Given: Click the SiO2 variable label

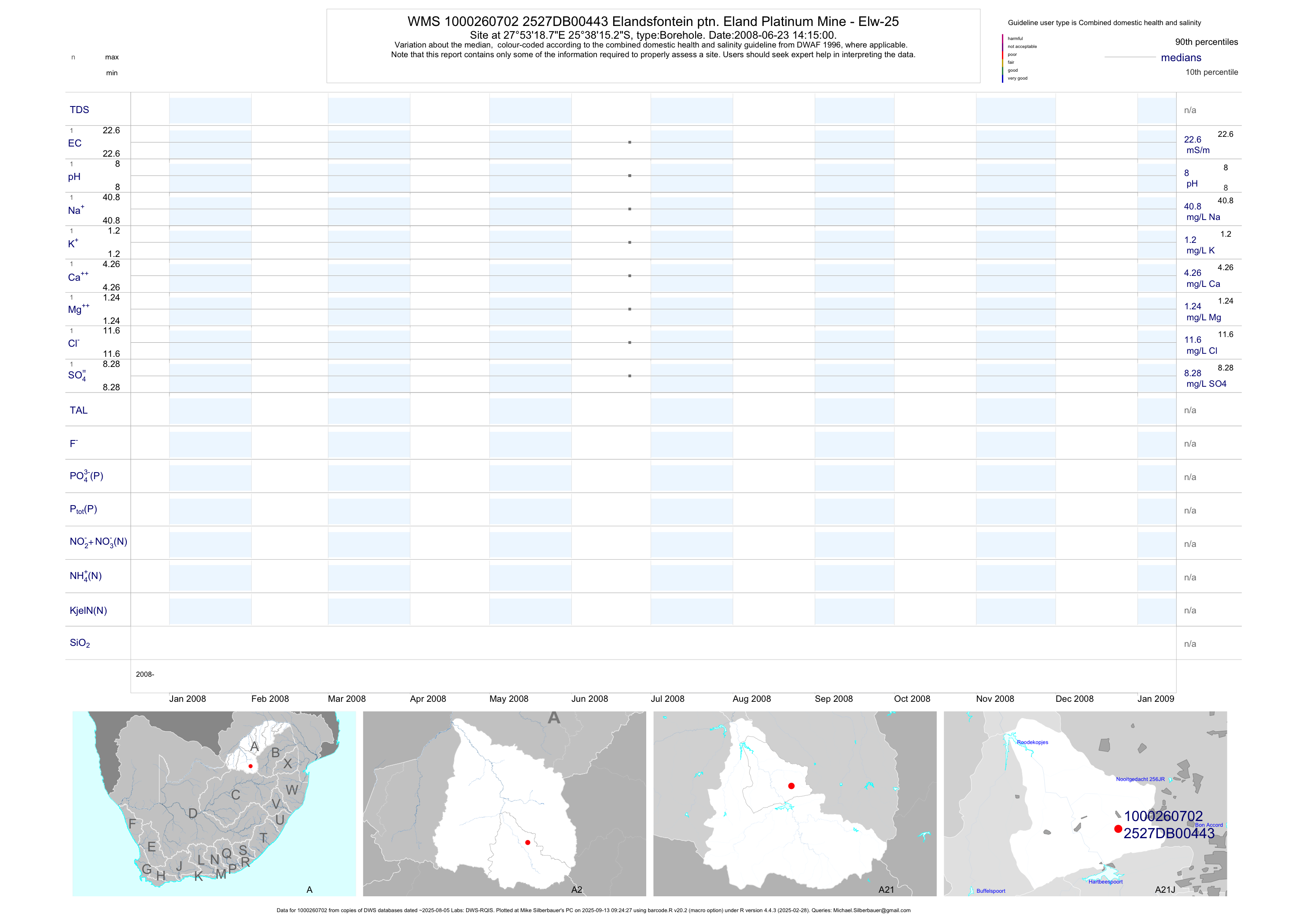Looking at the screenshot, I should 80,643.
